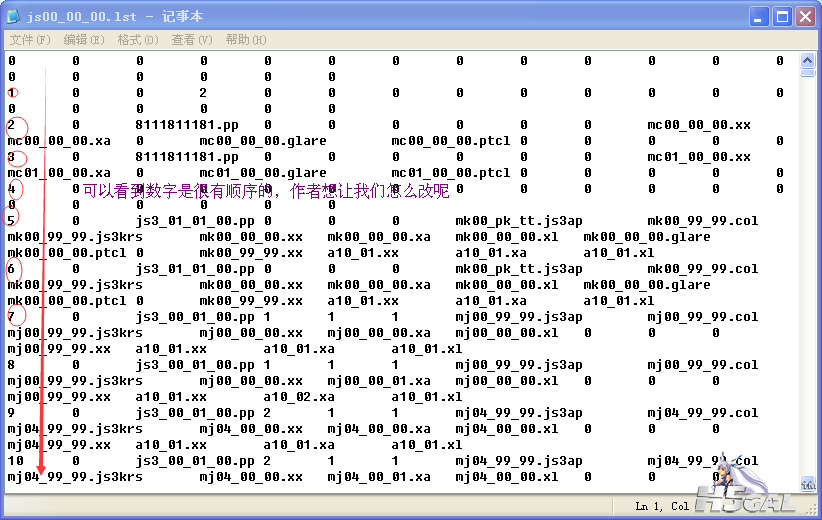Click on mj00_00_00.xa text
The height and width of the screenshot is (520, 822).
(379, 333)
